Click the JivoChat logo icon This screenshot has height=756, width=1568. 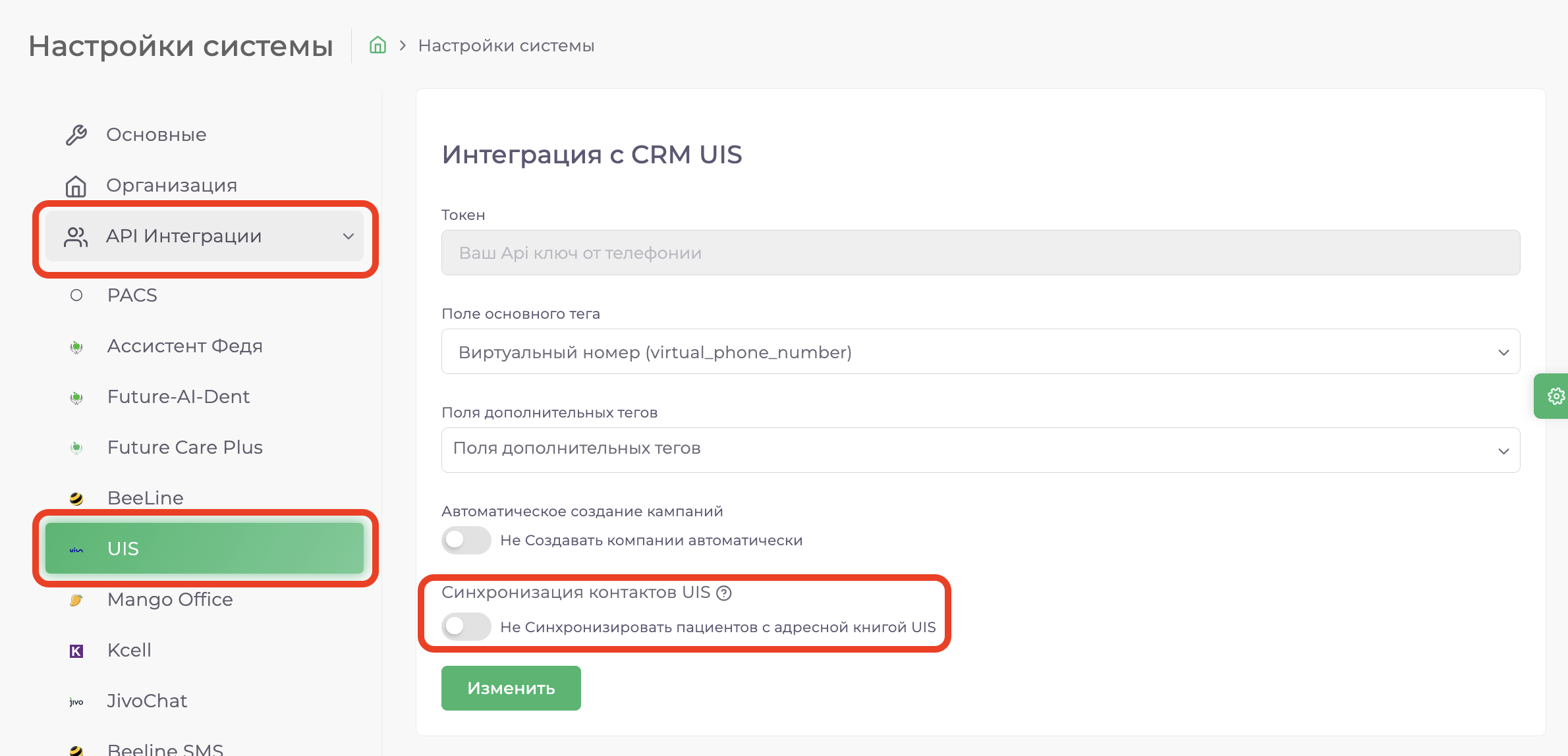coord(76,701)
